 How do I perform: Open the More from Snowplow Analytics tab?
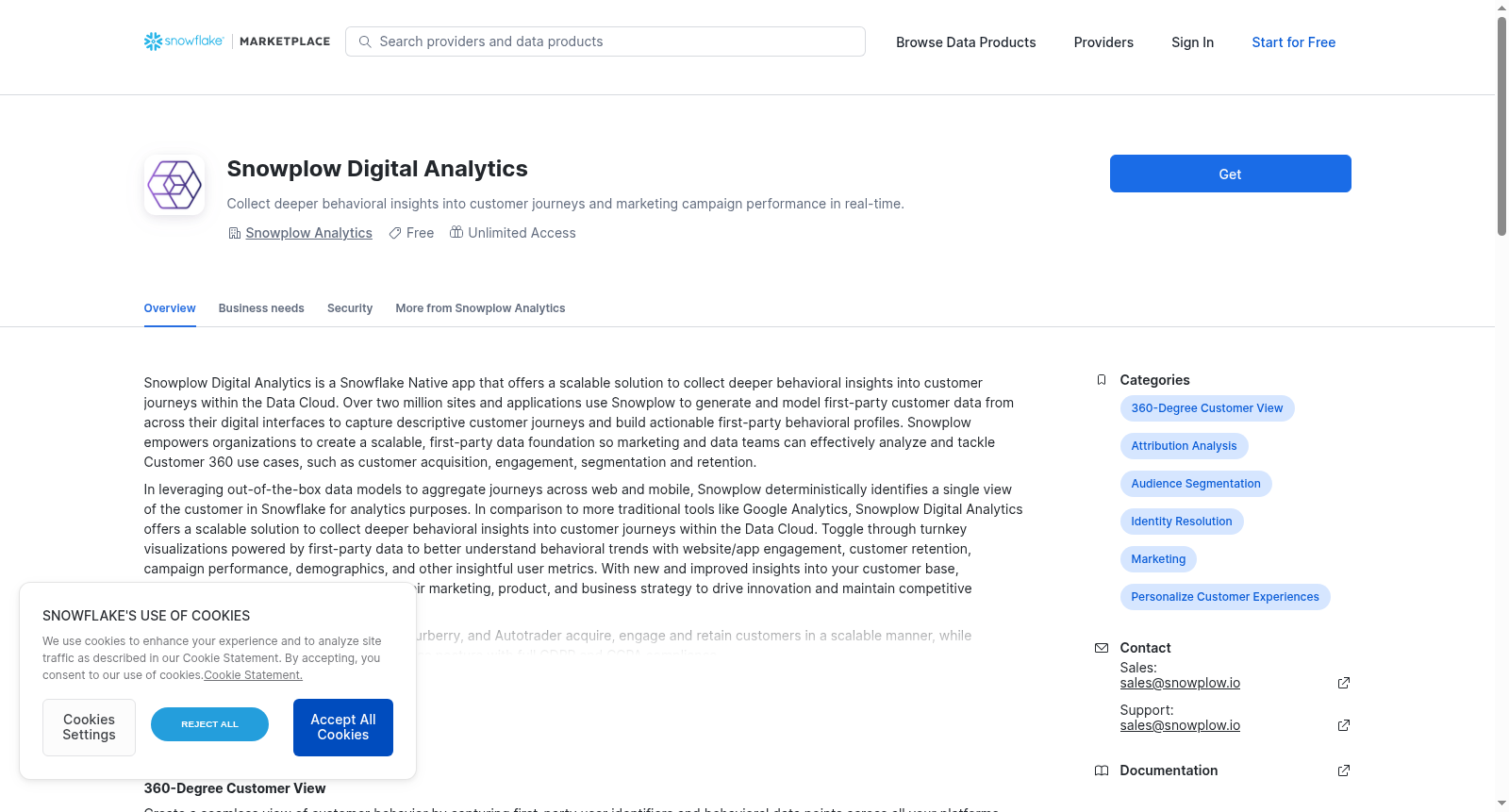[x=480, y=308]
